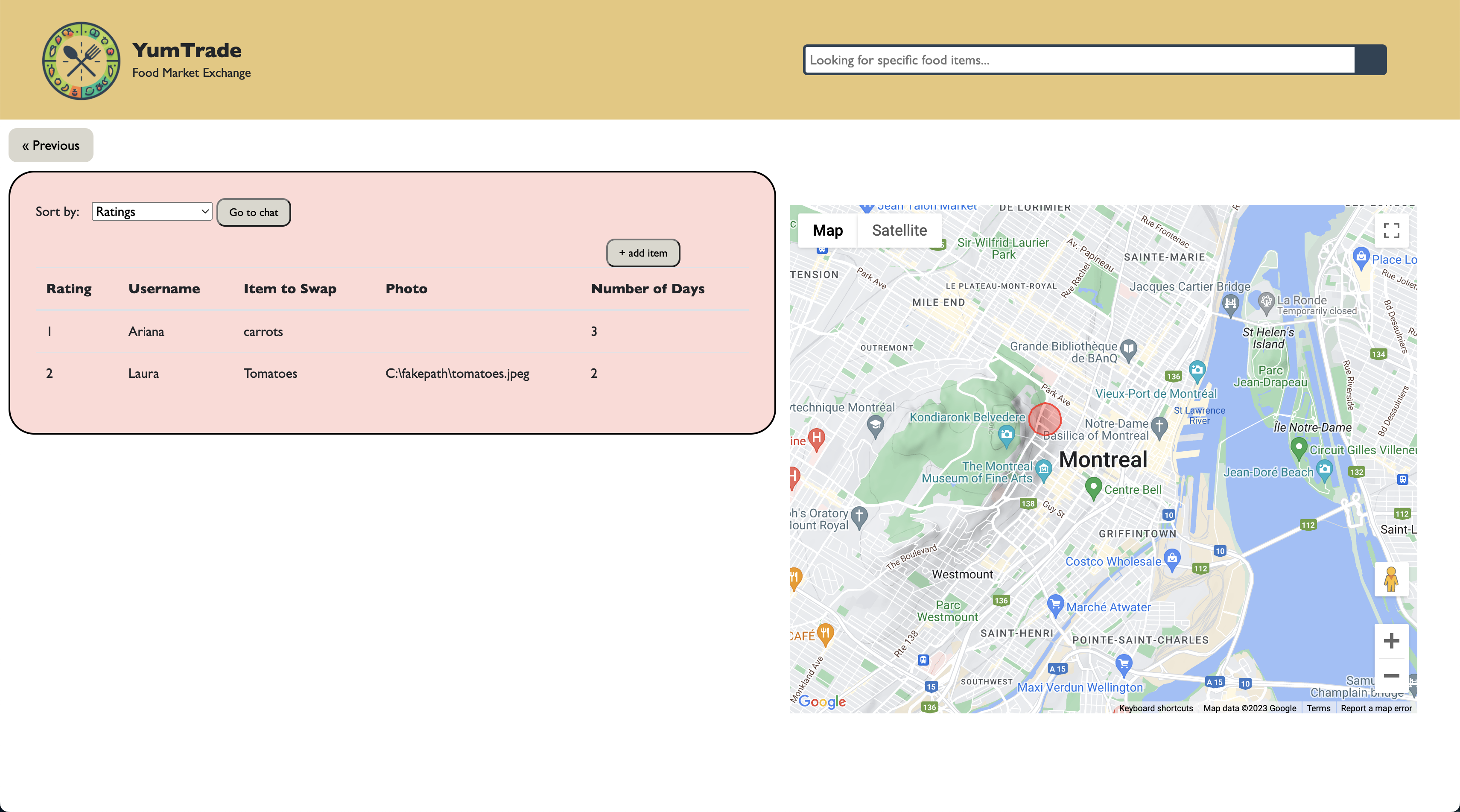The height and width of the screenshot is (812, 1460).
Task: Select the Costco Wholesale shopping marker
Action: click(x=1172, y=559)
